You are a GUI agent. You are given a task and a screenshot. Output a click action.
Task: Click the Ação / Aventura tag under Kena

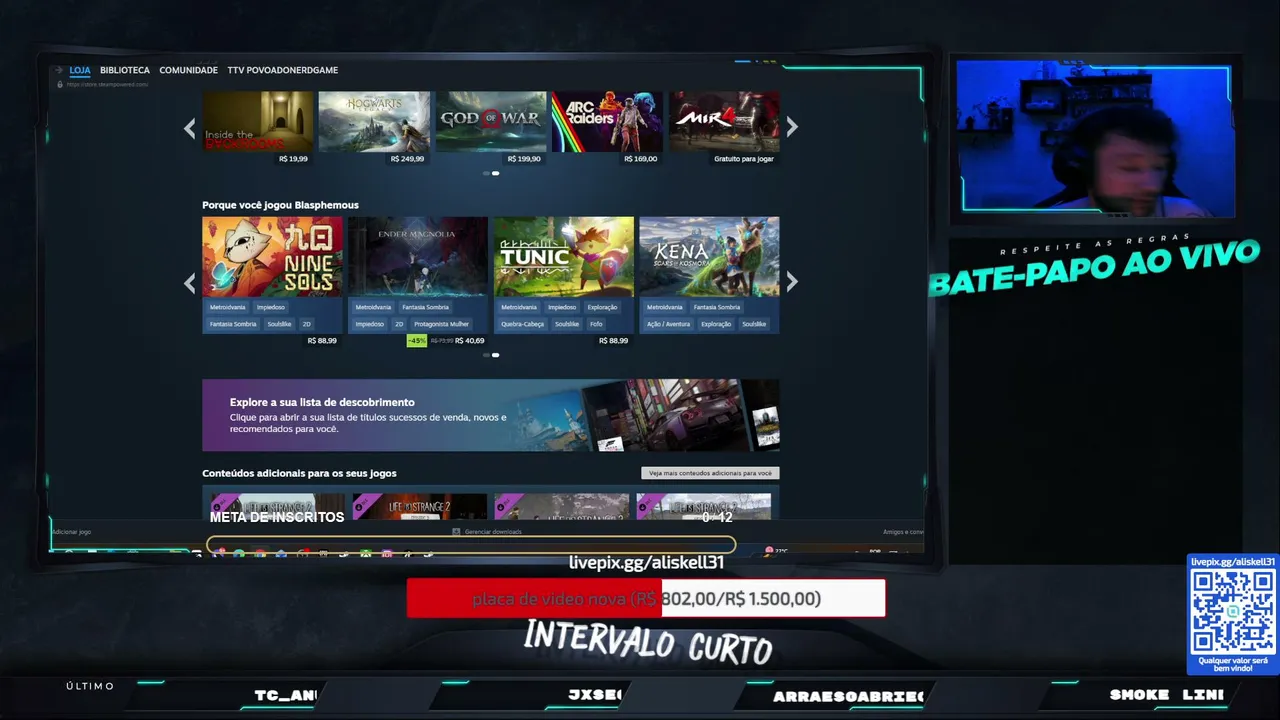pos(669,324)
